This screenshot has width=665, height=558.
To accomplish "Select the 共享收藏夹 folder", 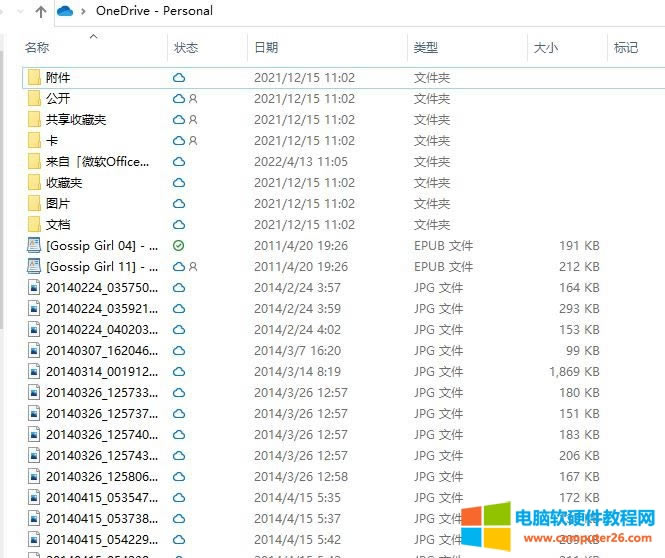I will click(x=76, y=119).
